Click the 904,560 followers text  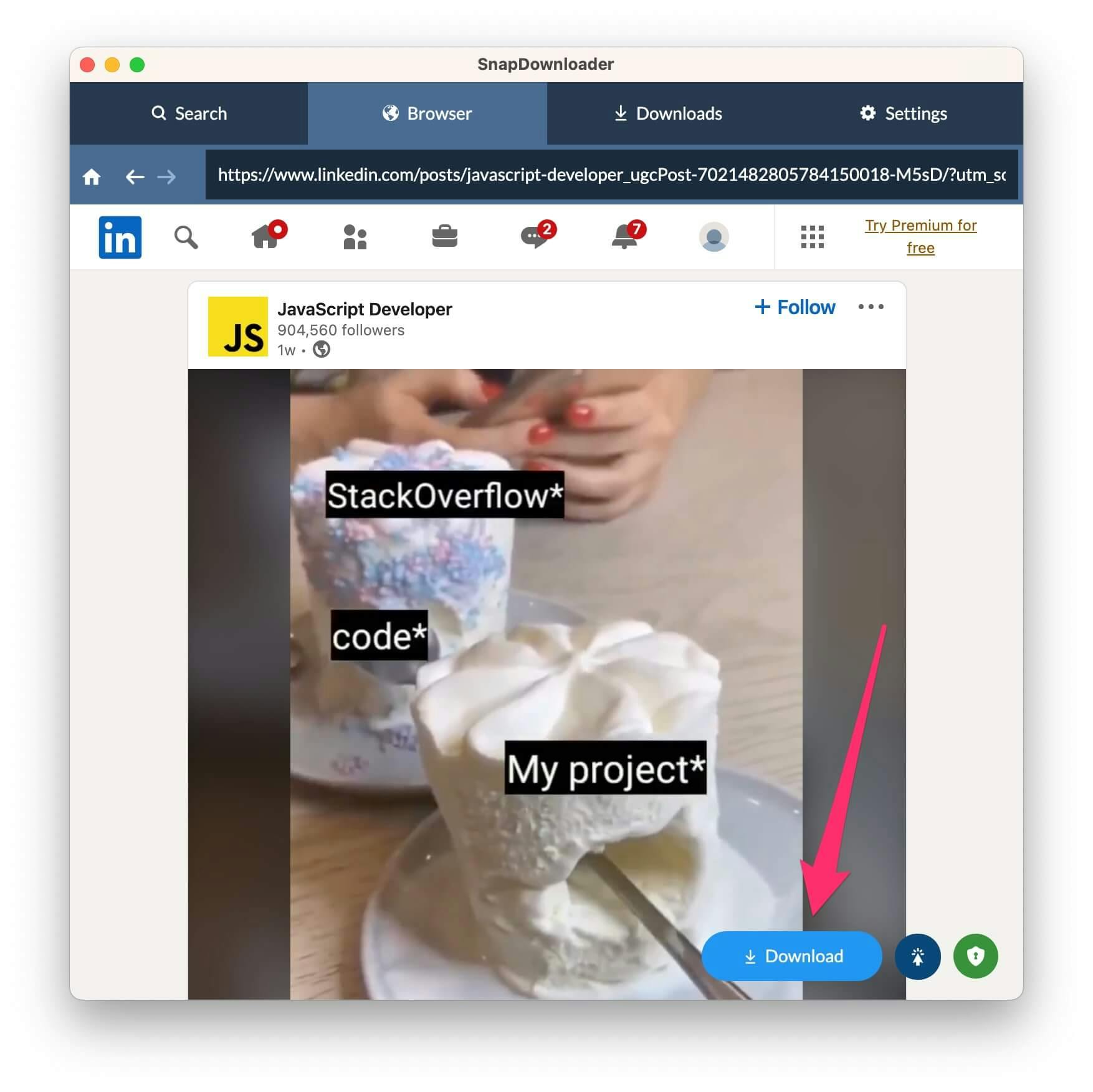(341, 330)
